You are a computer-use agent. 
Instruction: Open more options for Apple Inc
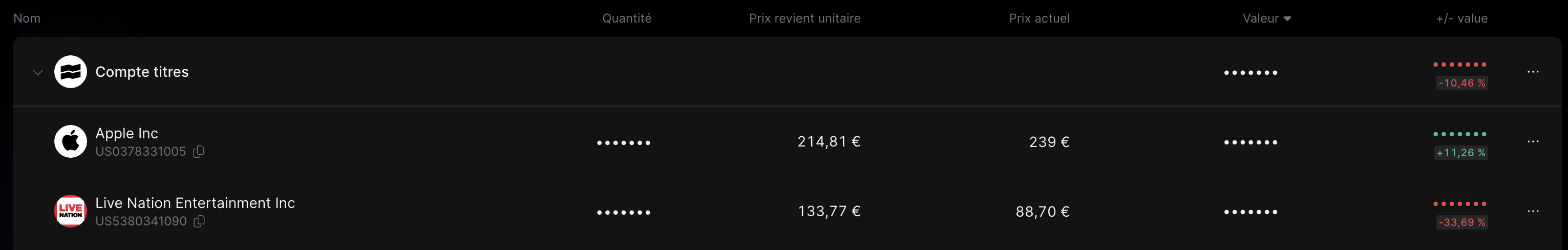pyautogui.click(x=1533, y=142)
